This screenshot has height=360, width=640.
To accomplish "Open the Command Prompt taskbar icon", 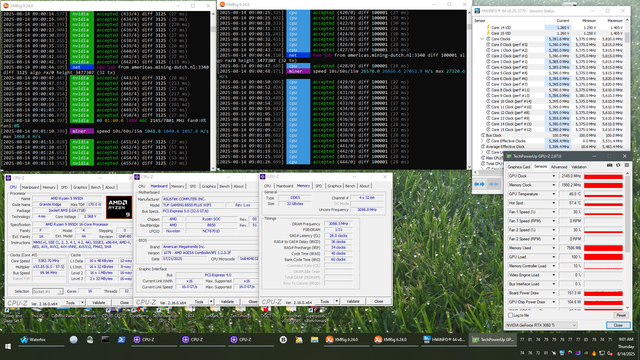I will tap(105, 340).
